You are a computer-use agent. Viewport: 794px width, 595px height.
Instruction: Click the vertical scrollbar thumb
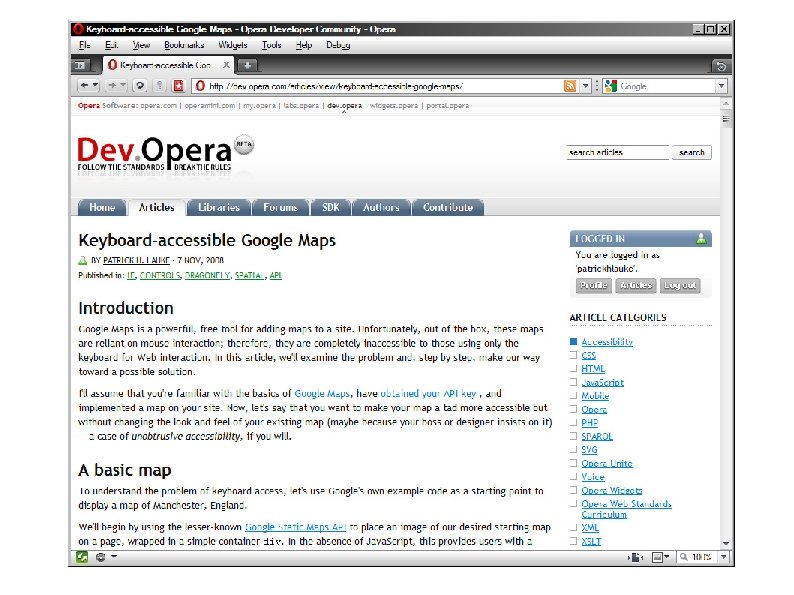click(726, 119)
